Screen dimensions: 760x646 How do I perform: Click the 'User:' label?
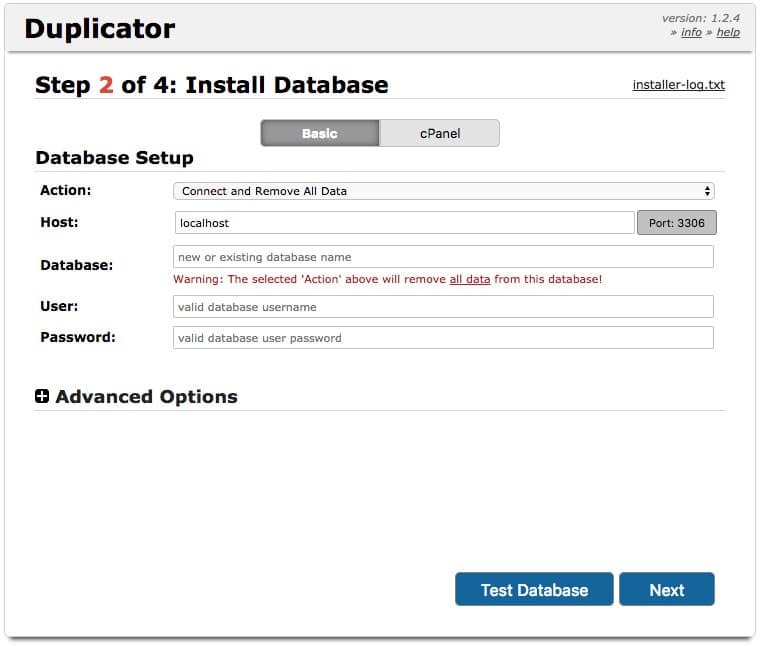point(59,306)
